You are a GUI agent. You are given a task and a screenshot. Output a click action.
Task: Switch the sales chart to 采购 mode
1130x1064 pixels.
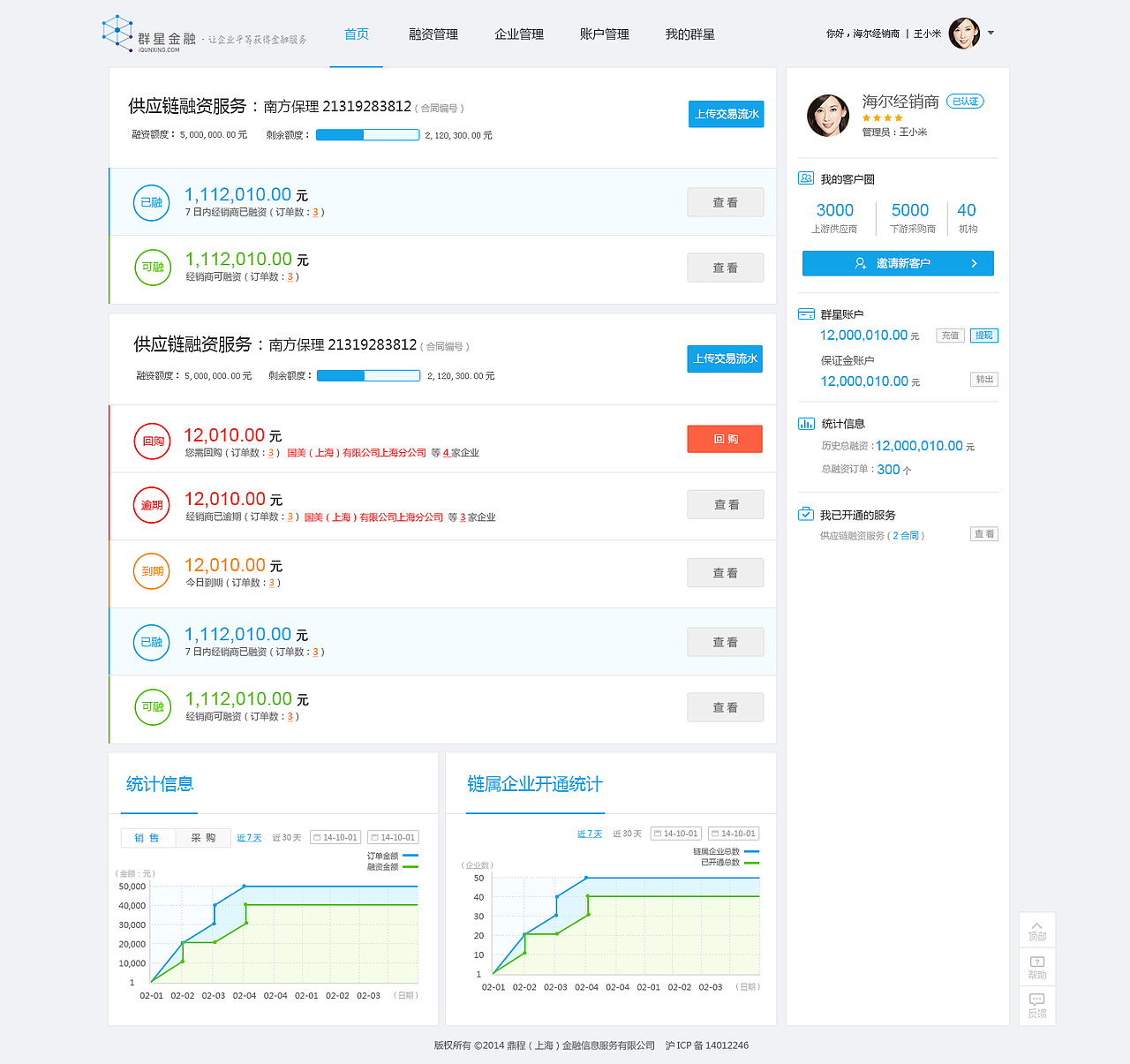203,837
